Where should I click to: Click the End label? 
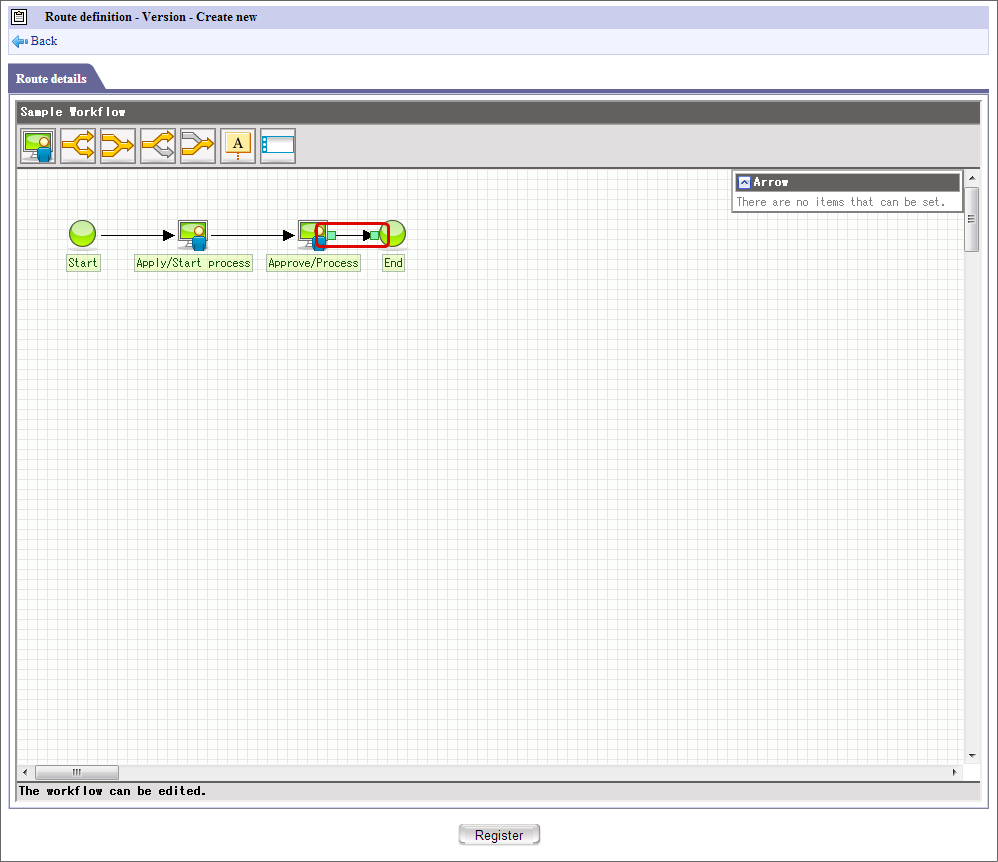[393, 263]
